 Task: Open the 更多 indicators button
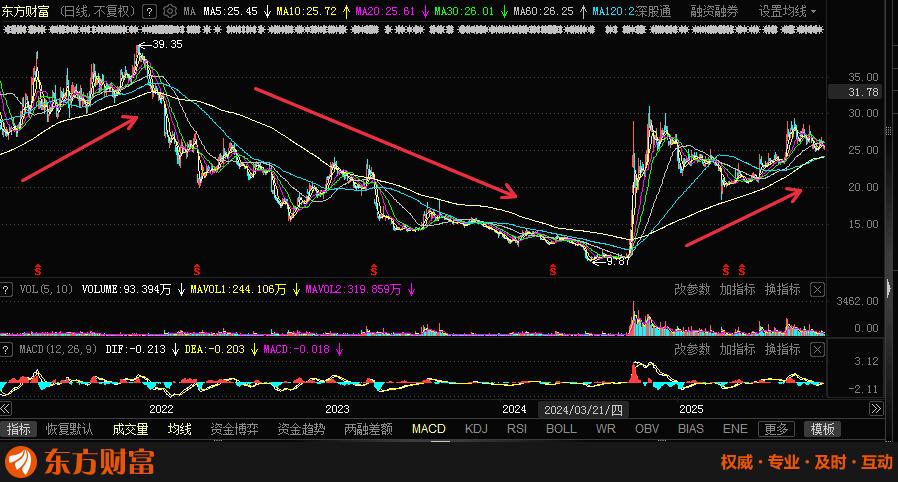point(776,429)
